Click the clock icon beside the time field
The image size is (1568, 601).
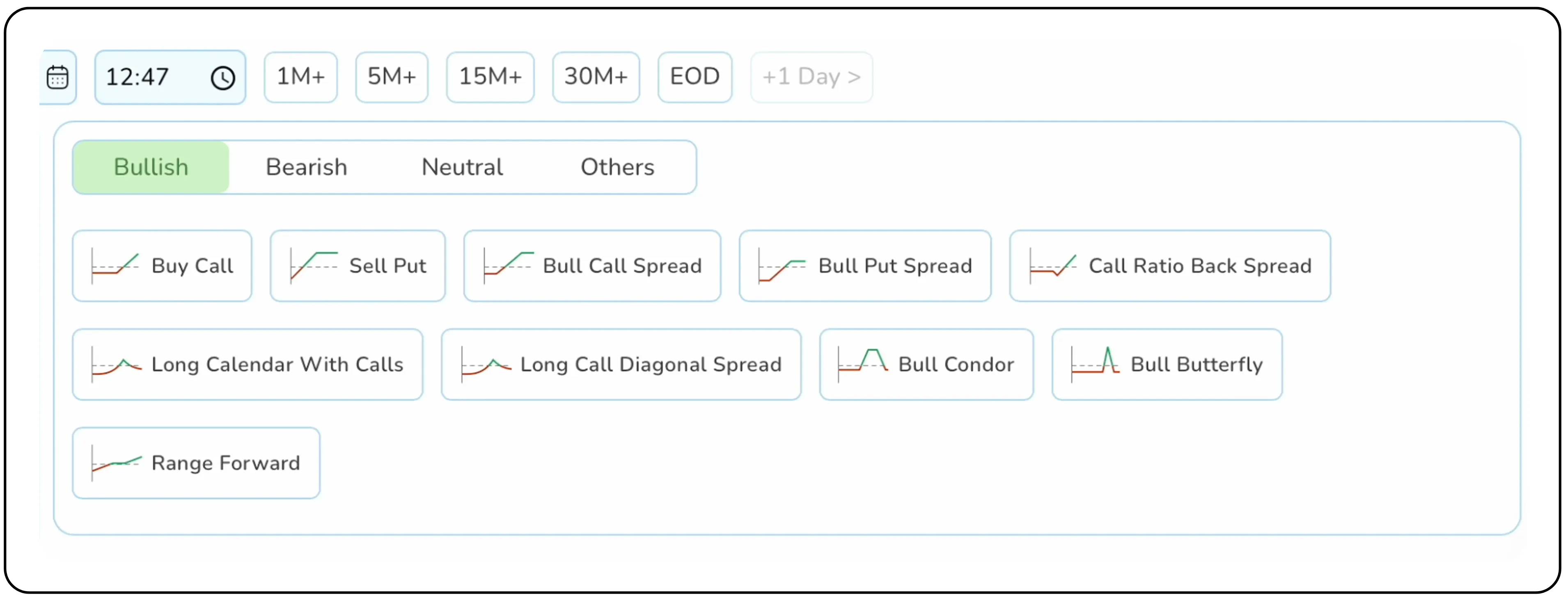pyautogui.click(x=223, y=77)
